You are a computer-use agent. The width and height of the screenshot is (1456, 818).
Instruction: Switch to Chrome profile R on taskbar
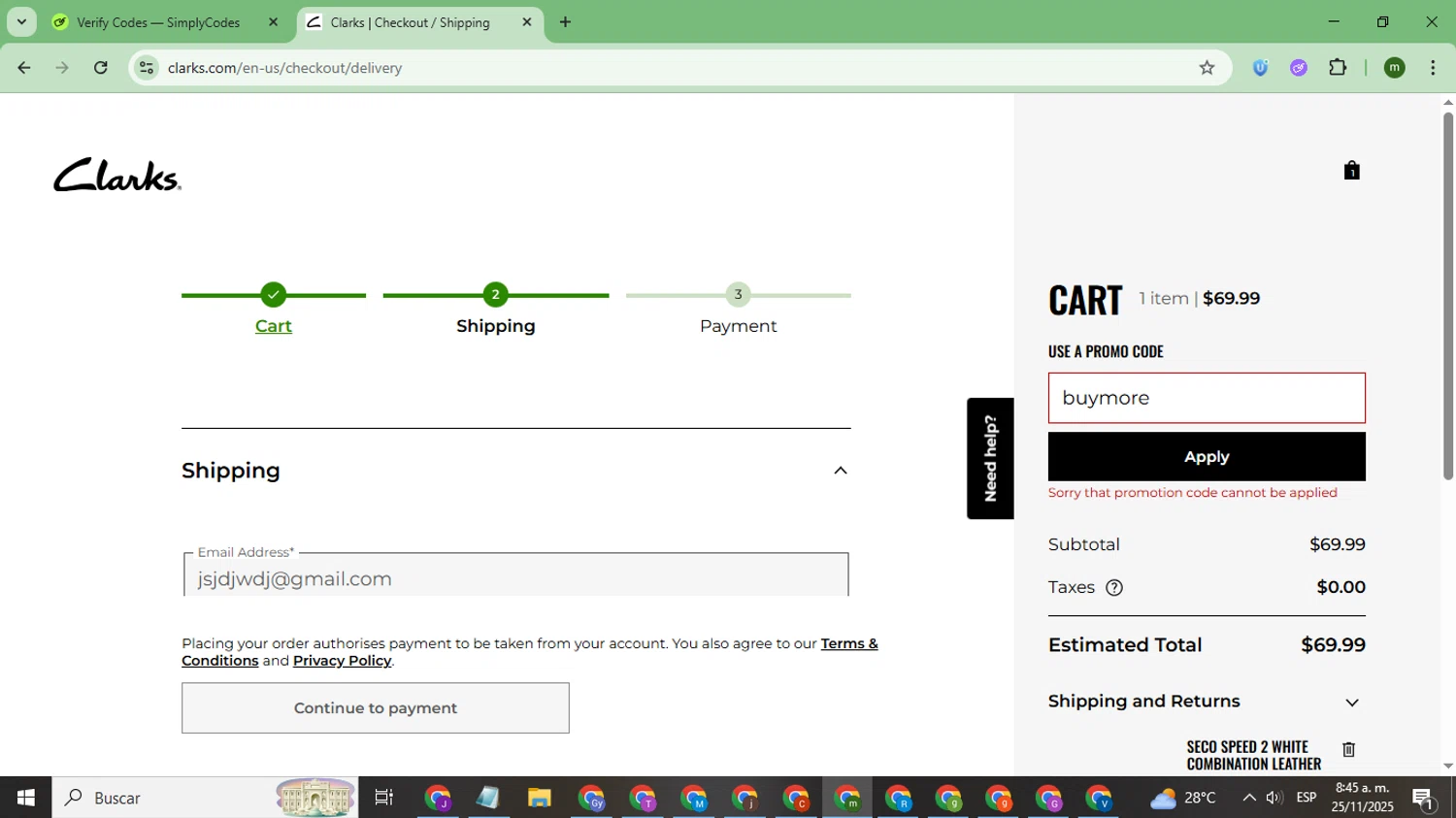point(898,798)
